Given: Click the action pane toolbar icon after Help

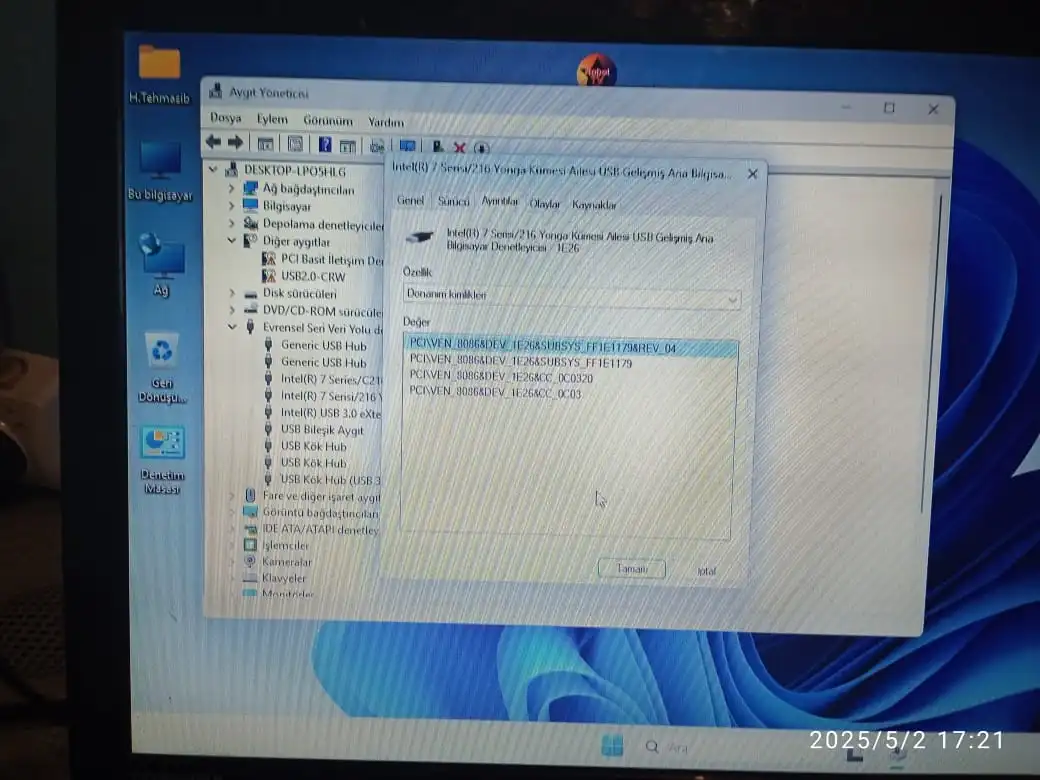Looking at the screenshot, I should (x=348, y=145).
